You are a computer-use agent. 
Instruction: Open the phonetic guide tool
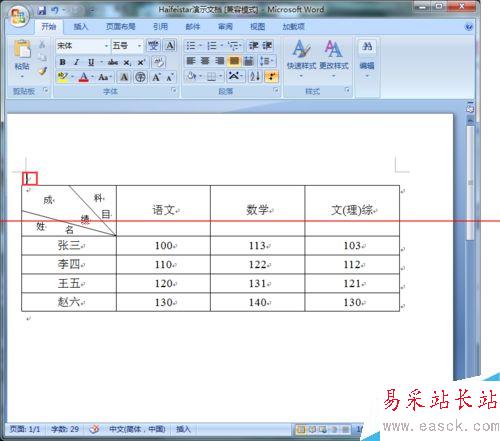coord(153,45)
